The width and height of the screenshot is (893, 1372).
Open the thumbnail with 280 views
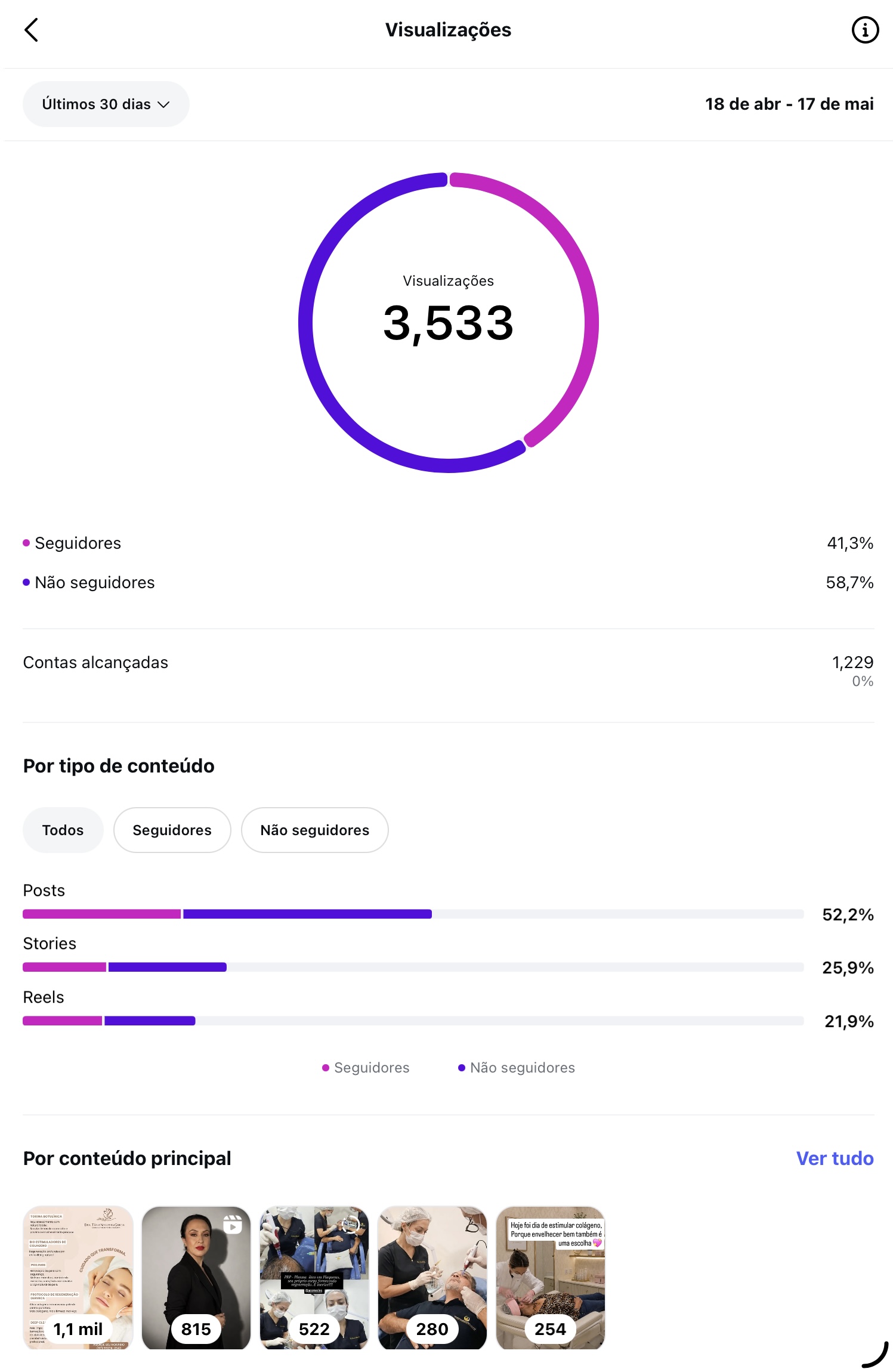point(432,1277)
